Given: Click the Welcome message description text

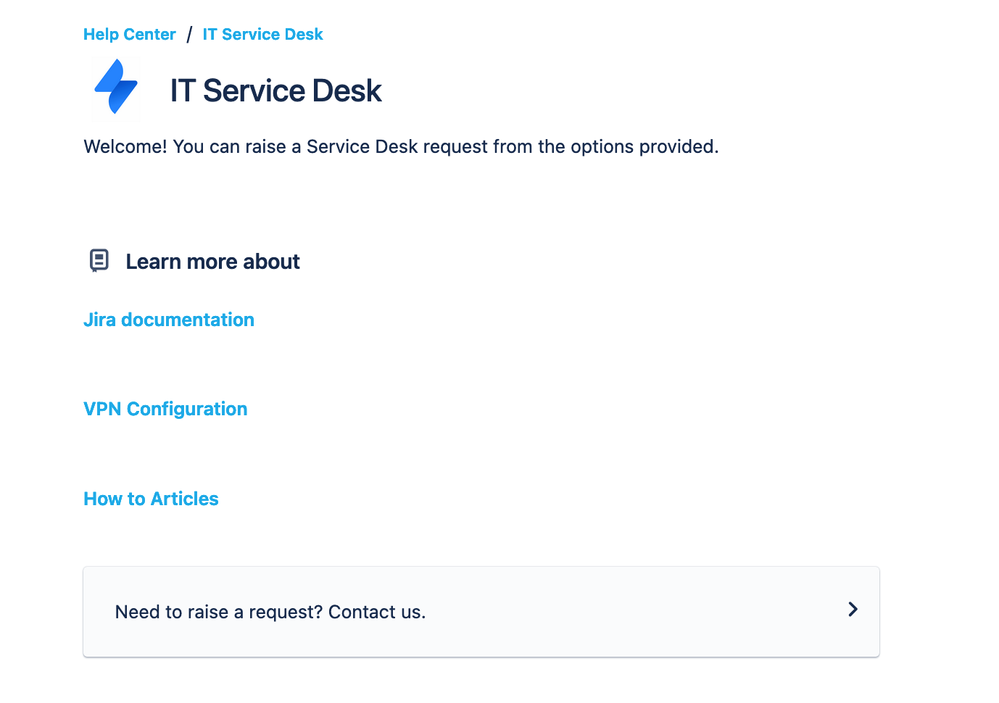Looking at the screenshot, I should pyautogui.click(x=400, y=147).
